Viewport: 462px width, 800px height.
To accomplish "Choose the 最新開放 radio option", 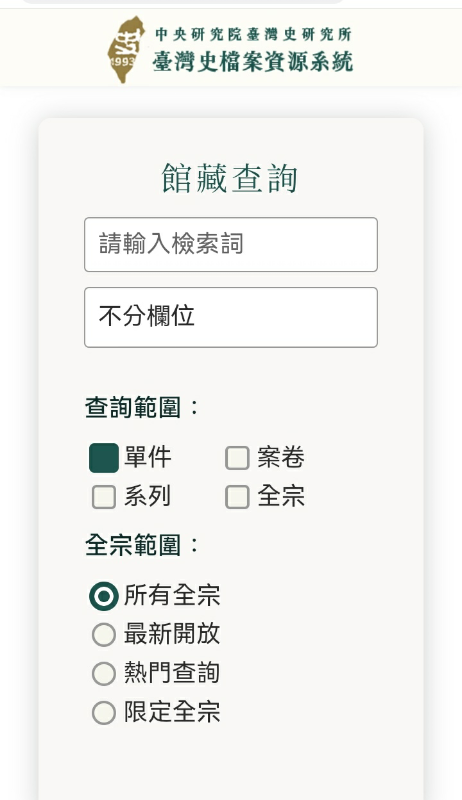I will (104, 635).
